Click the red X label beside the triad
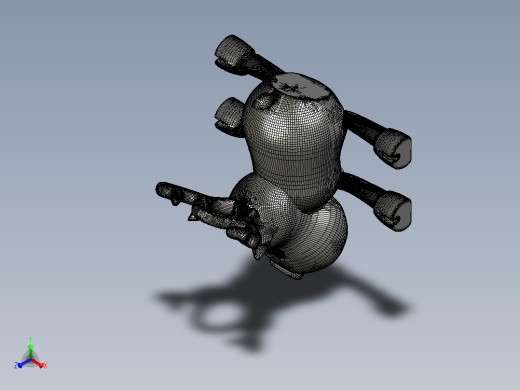The height and width of the screenshot is (390, 520). (45, 365)
